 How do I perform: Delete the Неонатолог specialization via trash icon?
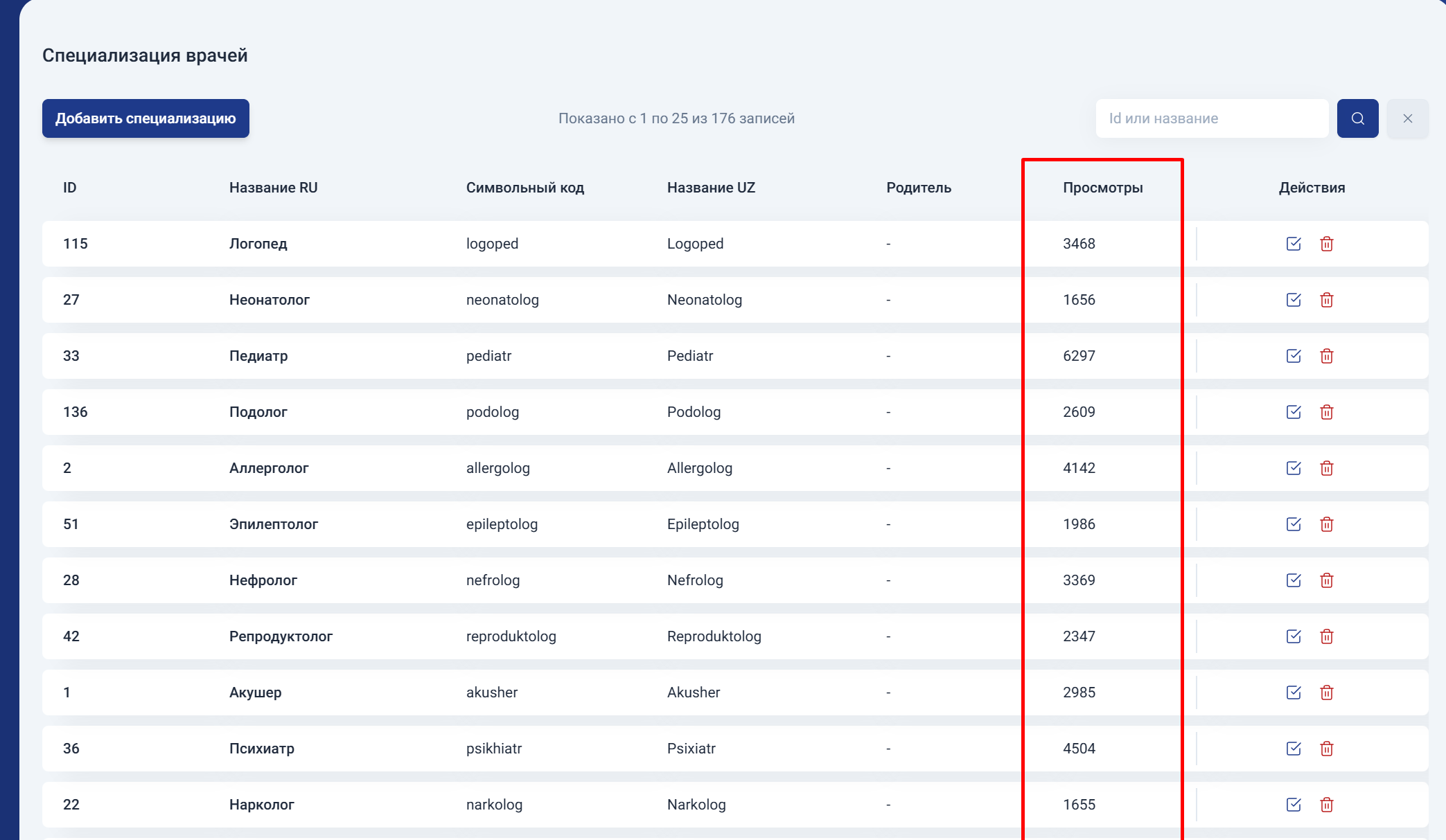pos(1326,300)
